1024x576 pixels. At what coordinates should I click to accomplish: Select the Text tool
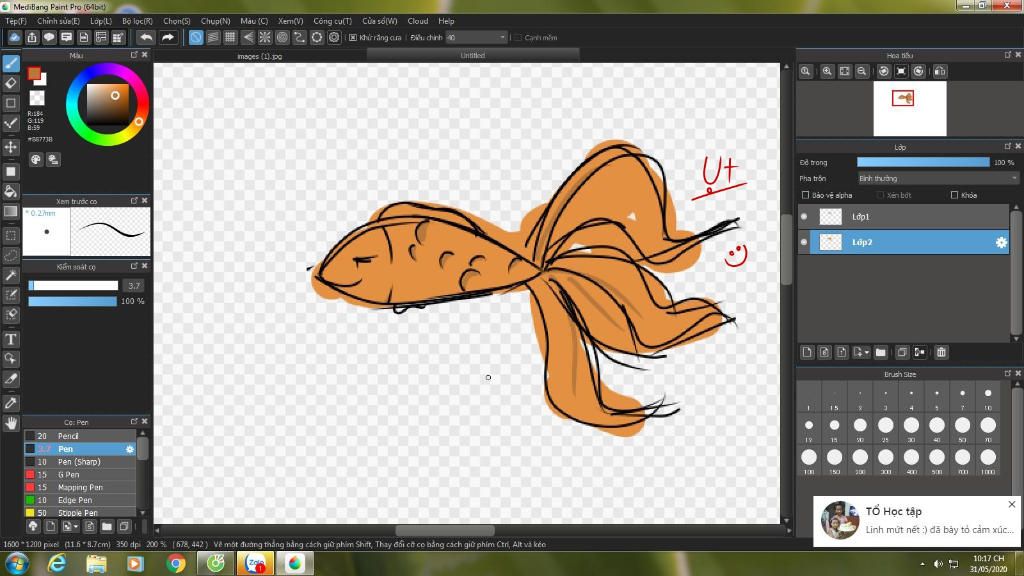11,339
